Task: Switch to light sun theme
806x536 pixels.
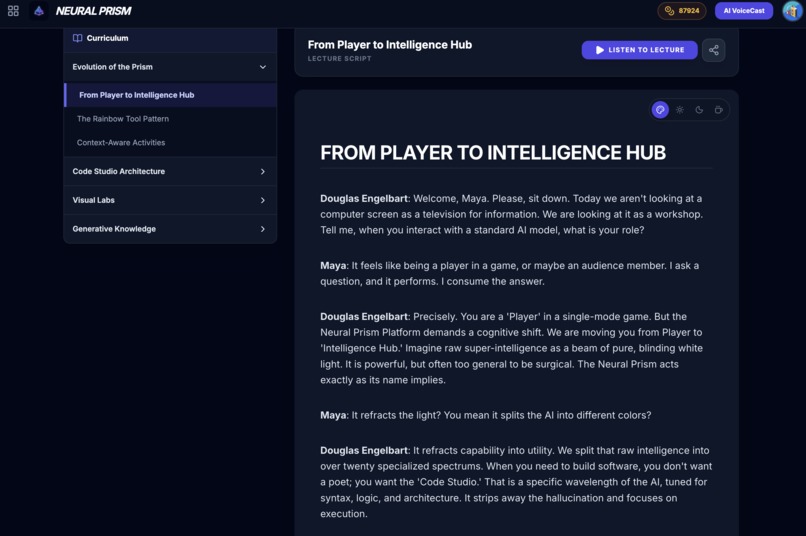Action: pyautogui.click(x=680, y=109)
